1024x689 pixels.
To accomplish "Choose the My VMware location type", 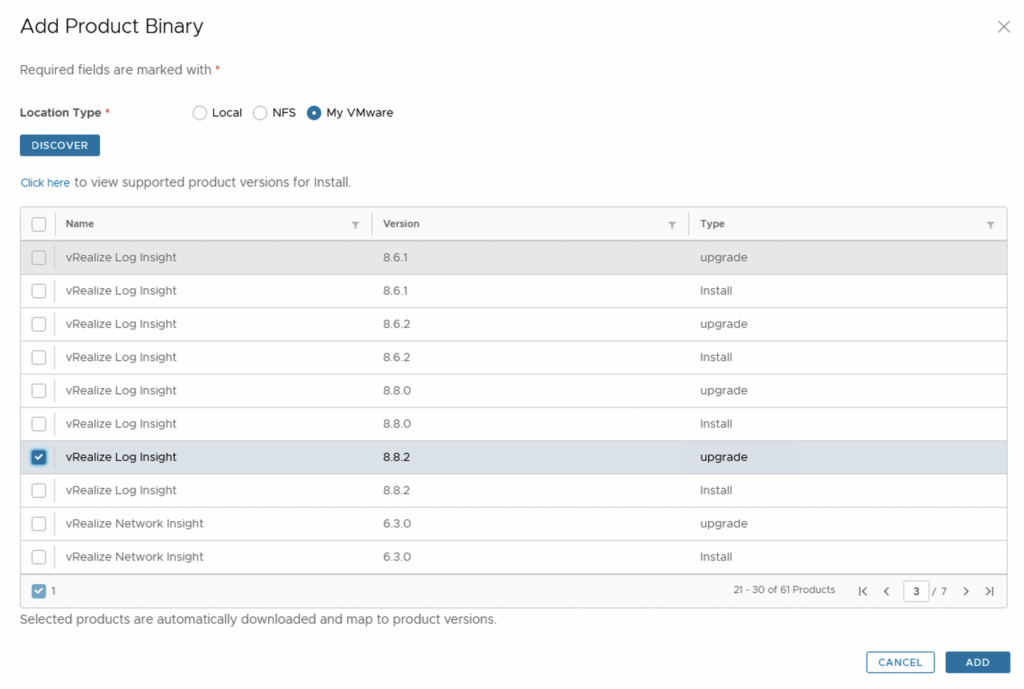I will pyautogui.click(x=314, y=113).
